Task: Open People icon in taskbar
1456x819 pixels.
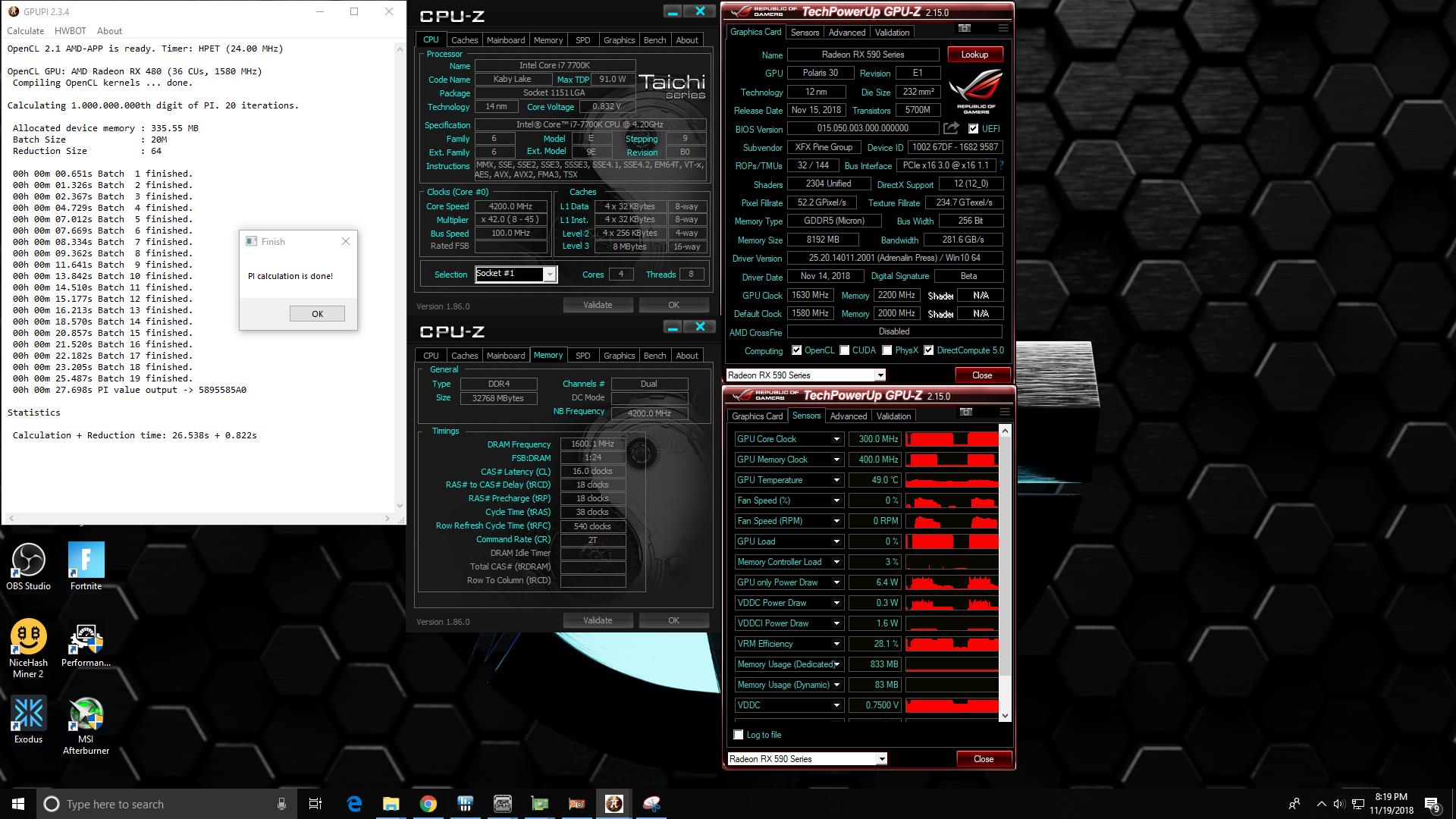Action: pyautogui.click(x=1294, y=804)
